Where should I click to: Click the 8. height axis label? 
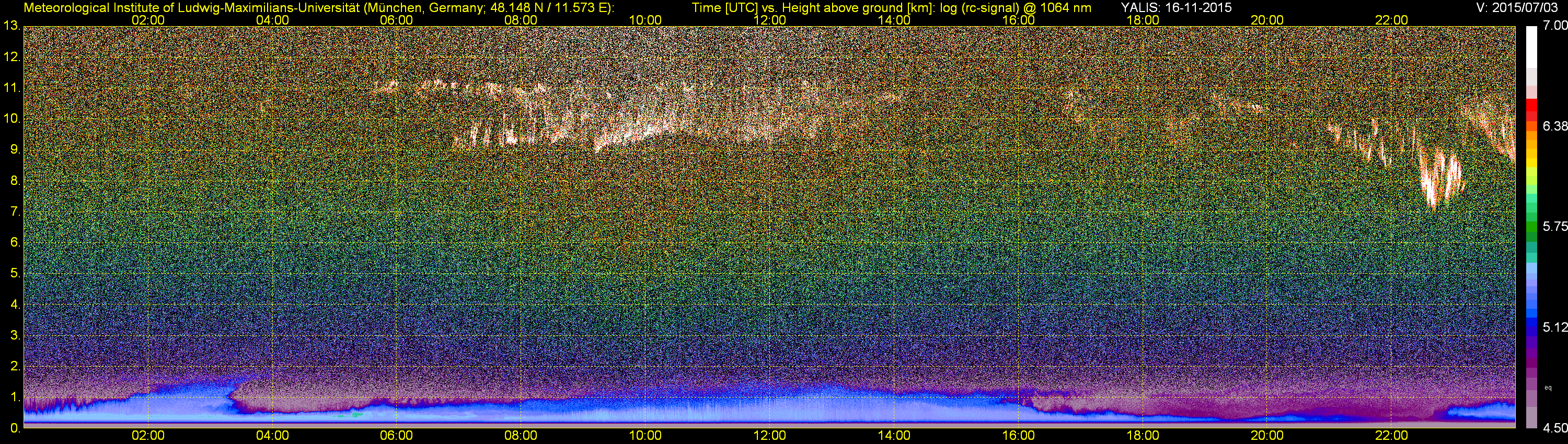click(15, 181)
